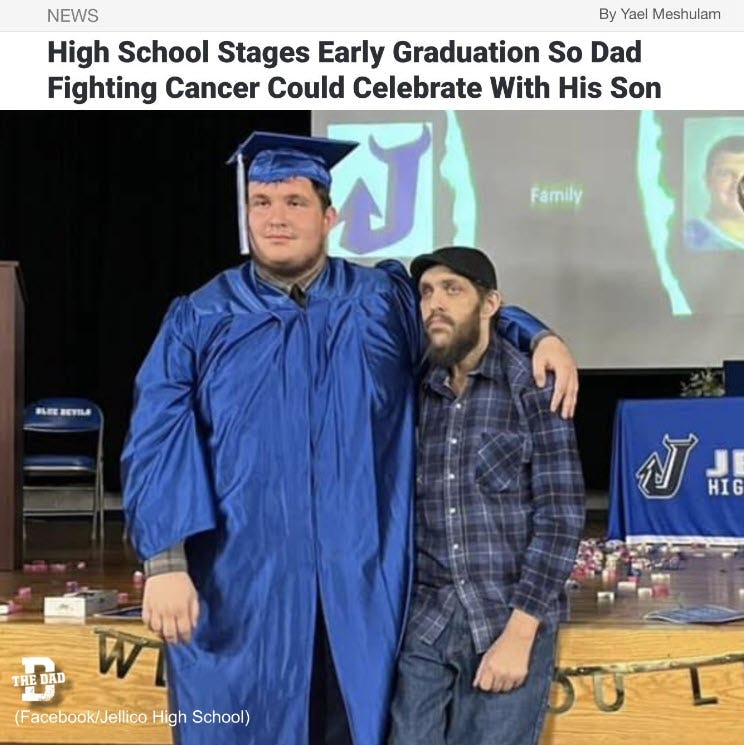Click the white tassel on graduation cap

(x=243, y=204)
